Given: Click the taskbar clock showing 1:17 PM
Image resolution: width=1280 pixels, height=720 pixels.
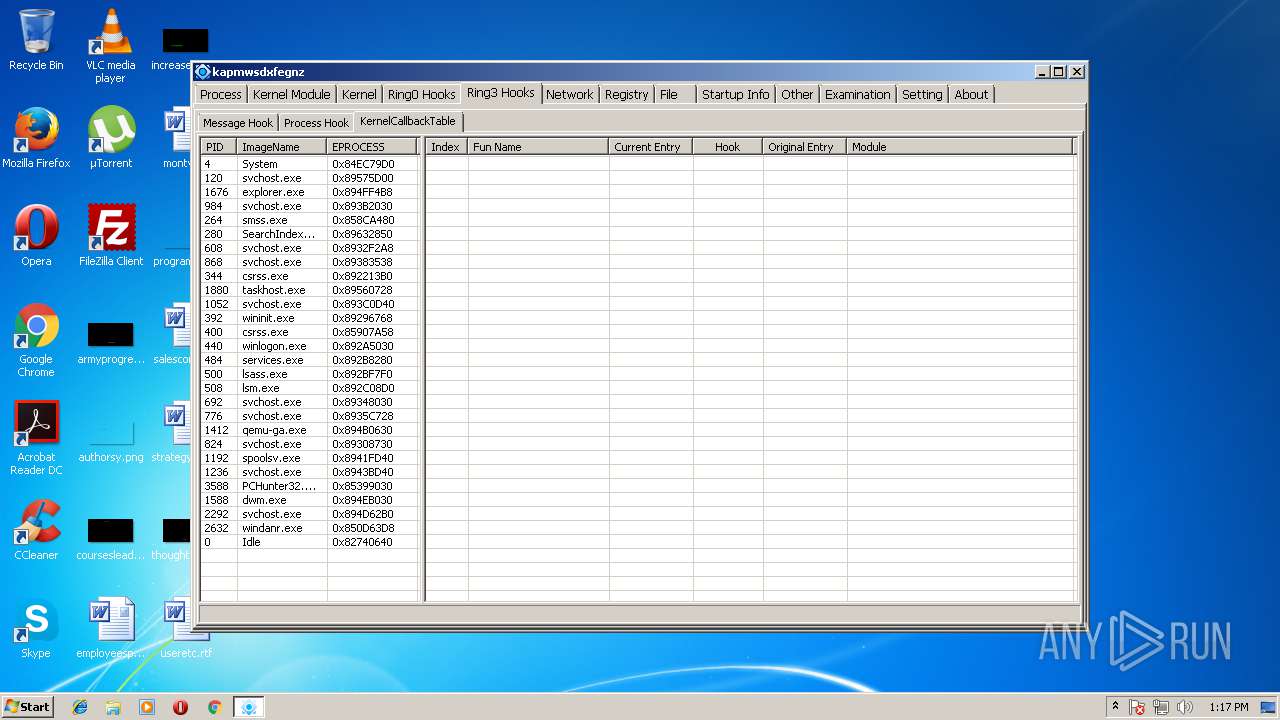Looking at the screenshot, I should click(x=1228, y=707).
